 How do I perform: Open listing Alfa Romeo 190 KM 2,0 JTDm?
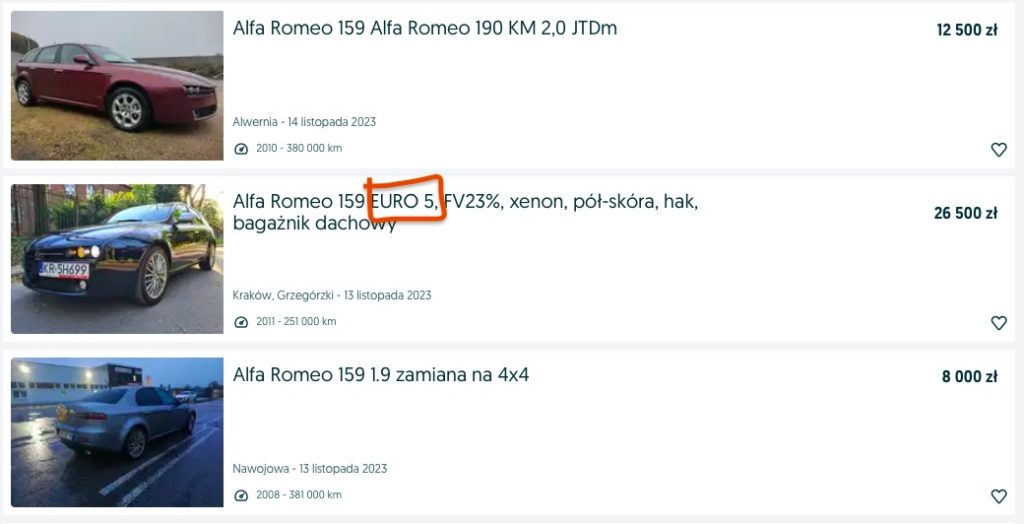click(x=424, y=28)
